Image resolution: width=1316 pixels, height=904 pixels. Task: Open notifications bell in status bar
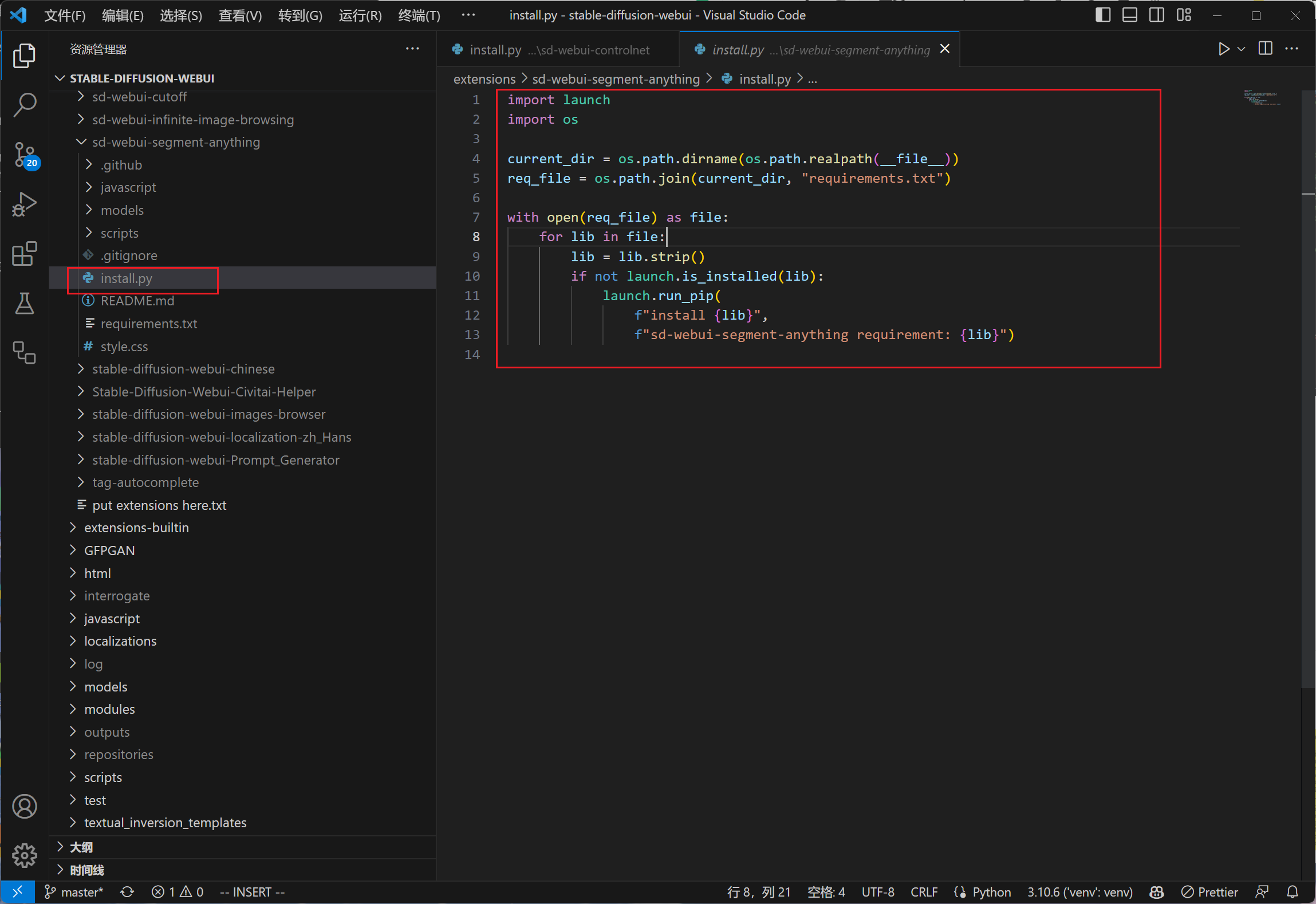tap(1293, 892)
